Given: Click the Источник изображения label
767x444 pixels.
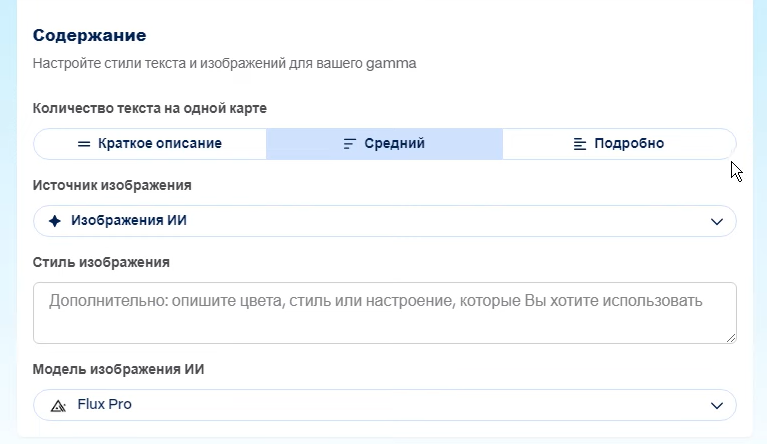Looking at the screenshot, I should pos(112,185).
